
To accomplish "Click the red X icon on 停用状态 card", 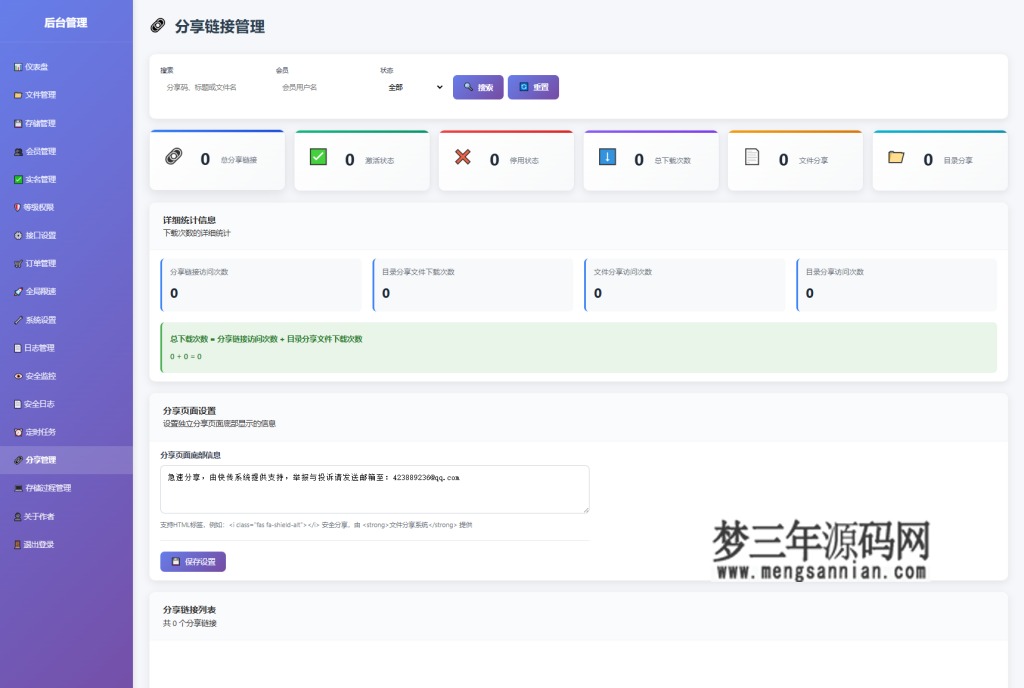I will point(464,158).
